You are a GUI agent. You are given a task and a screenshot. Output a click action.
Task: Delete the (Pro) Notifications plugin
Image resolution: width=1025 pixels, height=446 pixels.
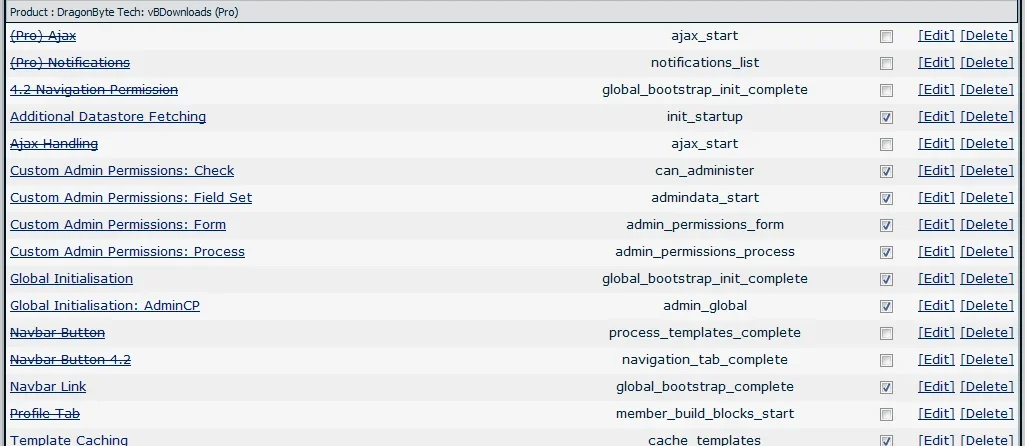click(987, 63)
